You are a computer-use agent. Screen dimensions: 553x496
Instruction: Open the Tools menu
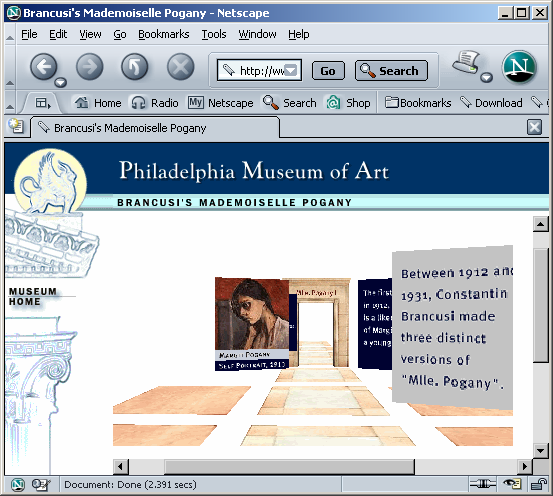(x=214, y=34)
